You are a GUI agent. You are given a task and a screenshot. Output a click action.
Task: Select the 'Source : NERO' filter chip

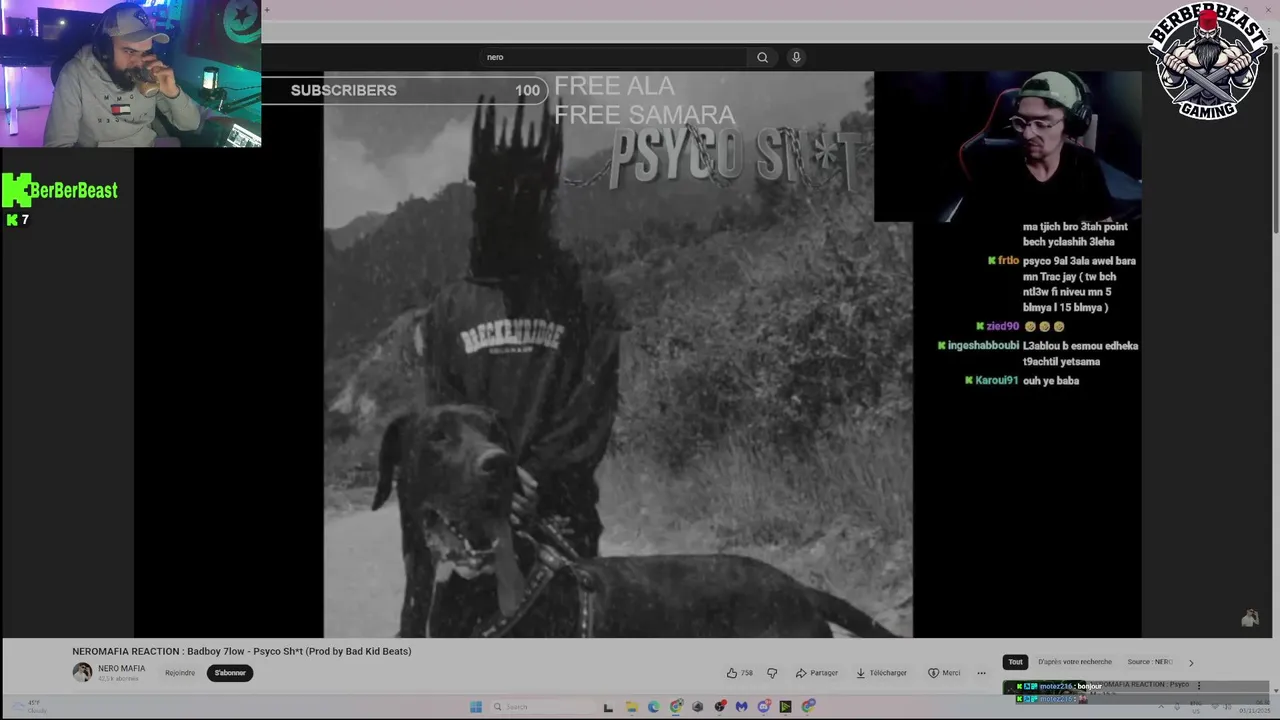[1150, 662]
